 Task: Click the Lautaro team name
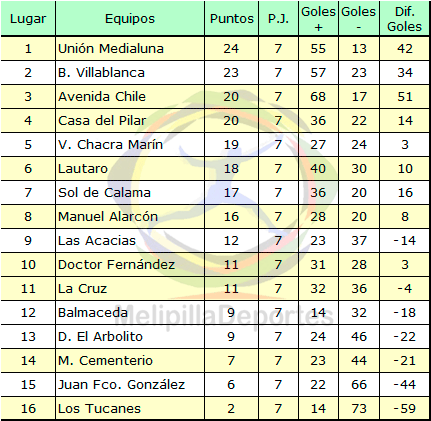point(83,169)
